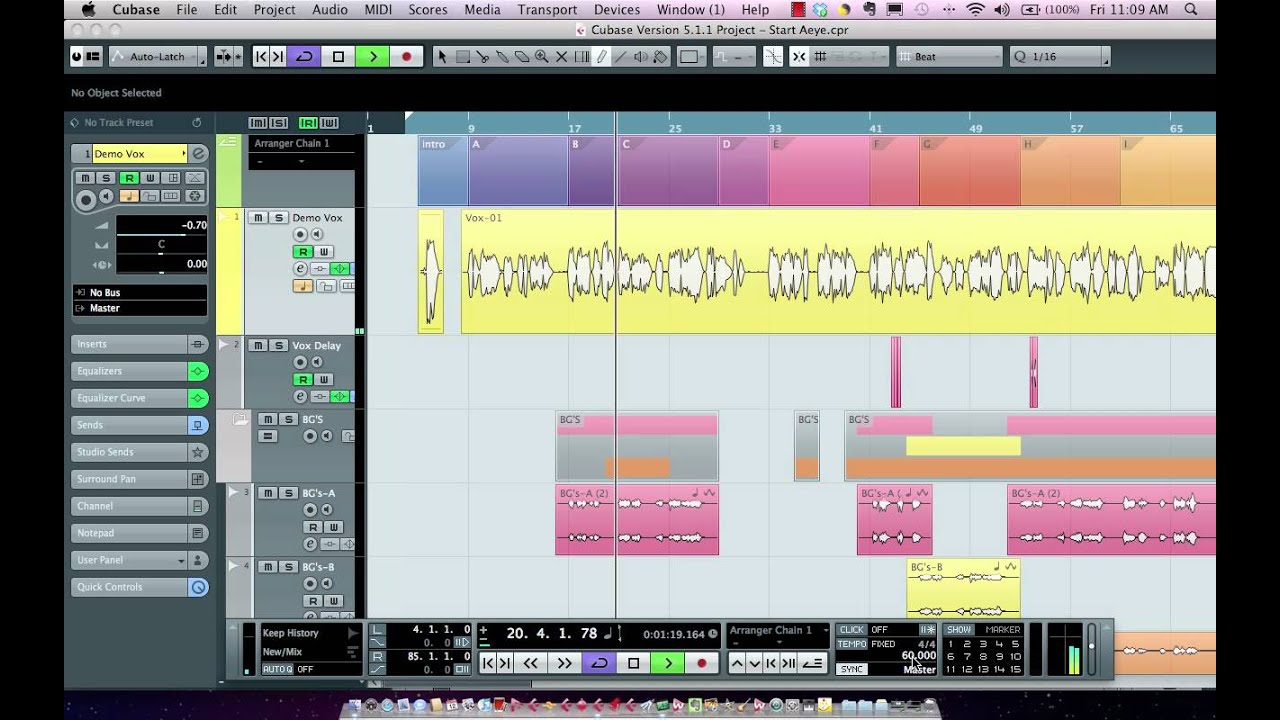Image resolution: width=1280 pixels, height=720 pixels.
Task: Select the Time Warp tool
Action: tap(581, 57)
